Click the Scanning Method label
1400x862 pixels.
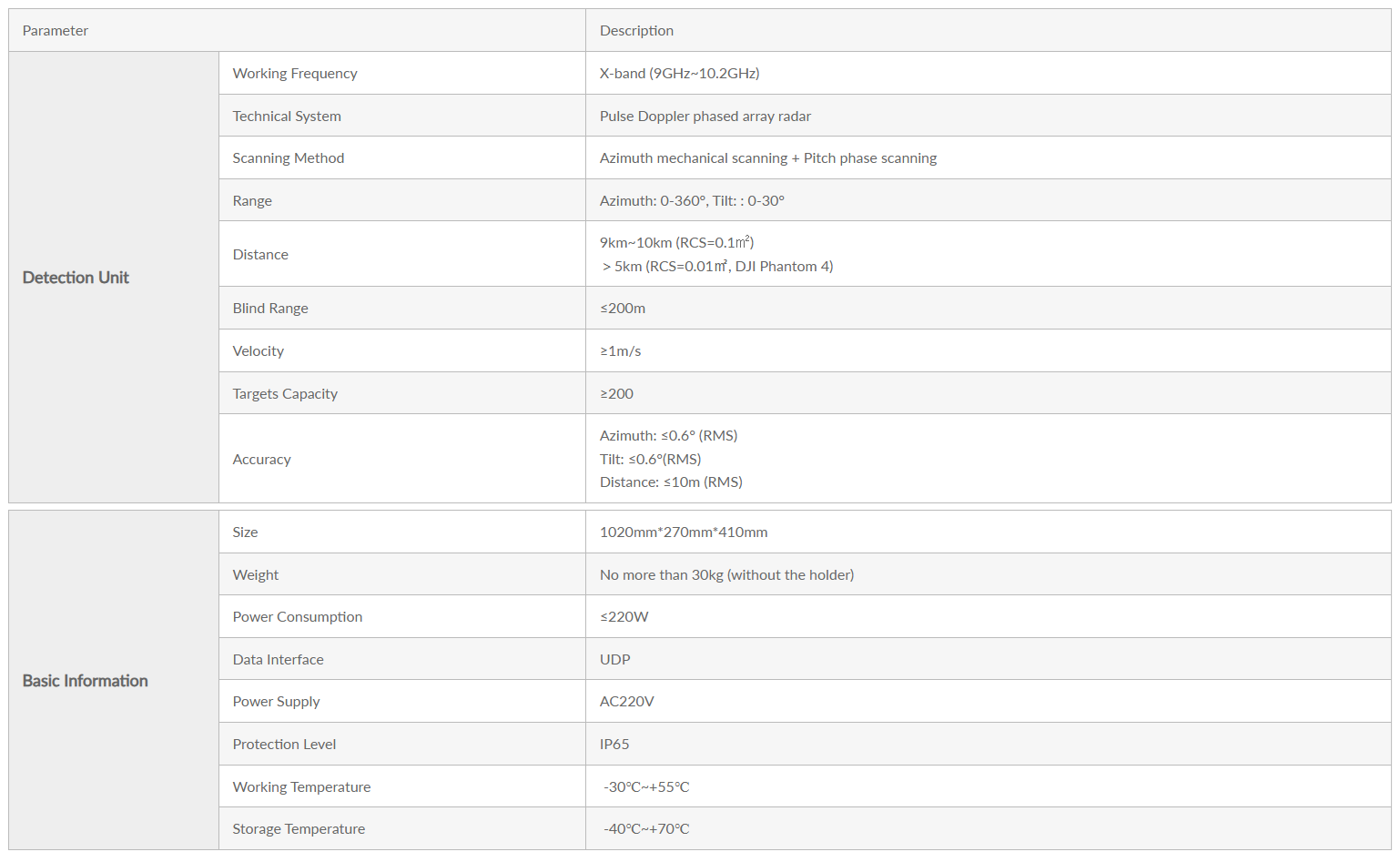coord(288,157)
